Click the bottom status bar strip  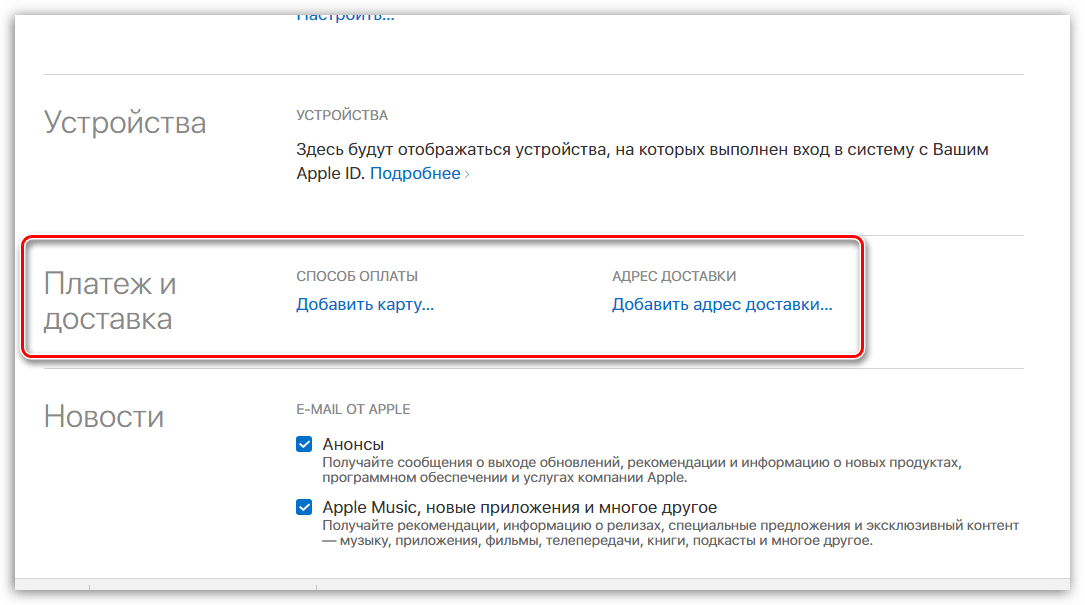coord(542,590)
